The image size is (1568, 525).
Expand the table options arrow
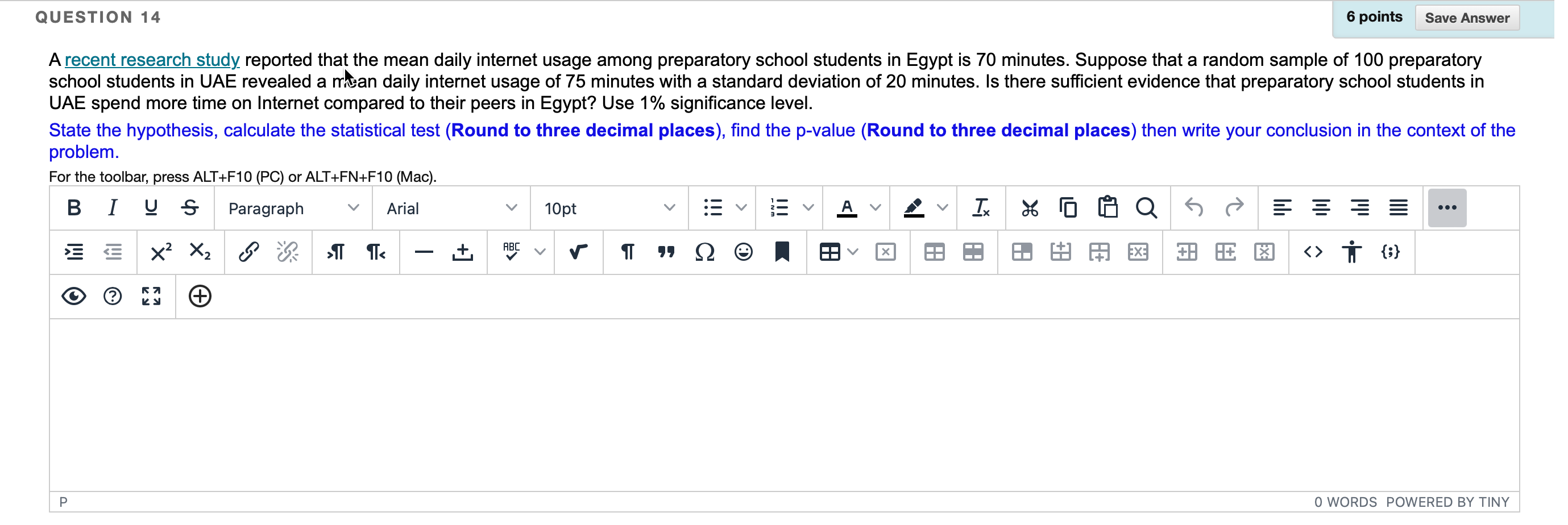point(853,252)
